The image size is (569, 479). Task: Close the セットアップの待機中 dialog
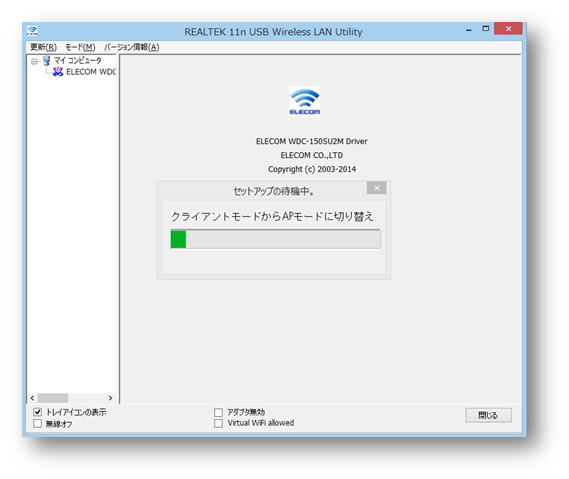click(376, 188)
